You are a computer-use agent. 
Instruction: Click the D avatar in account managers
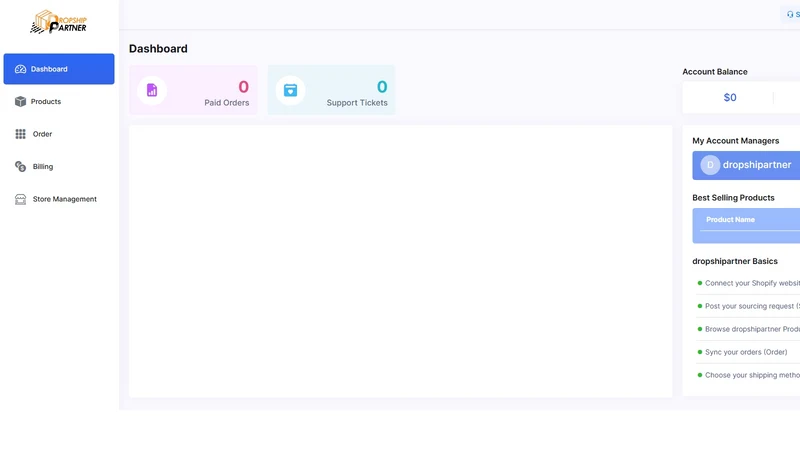710,165
